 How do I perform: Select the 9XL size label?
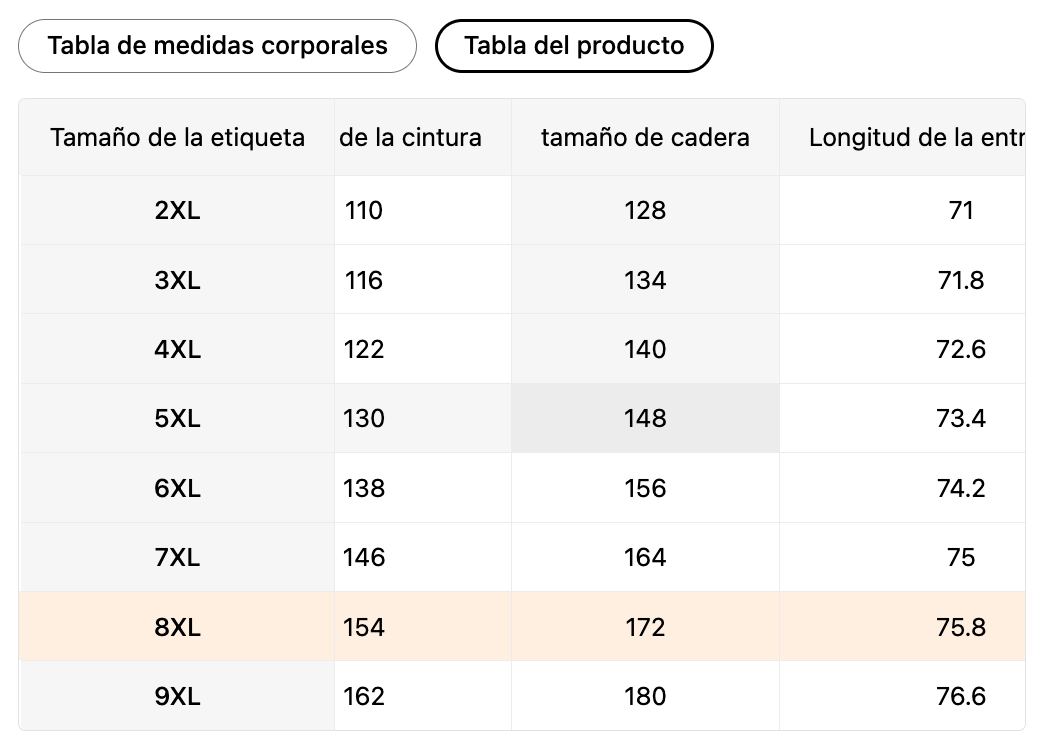[x=178, y=696]
